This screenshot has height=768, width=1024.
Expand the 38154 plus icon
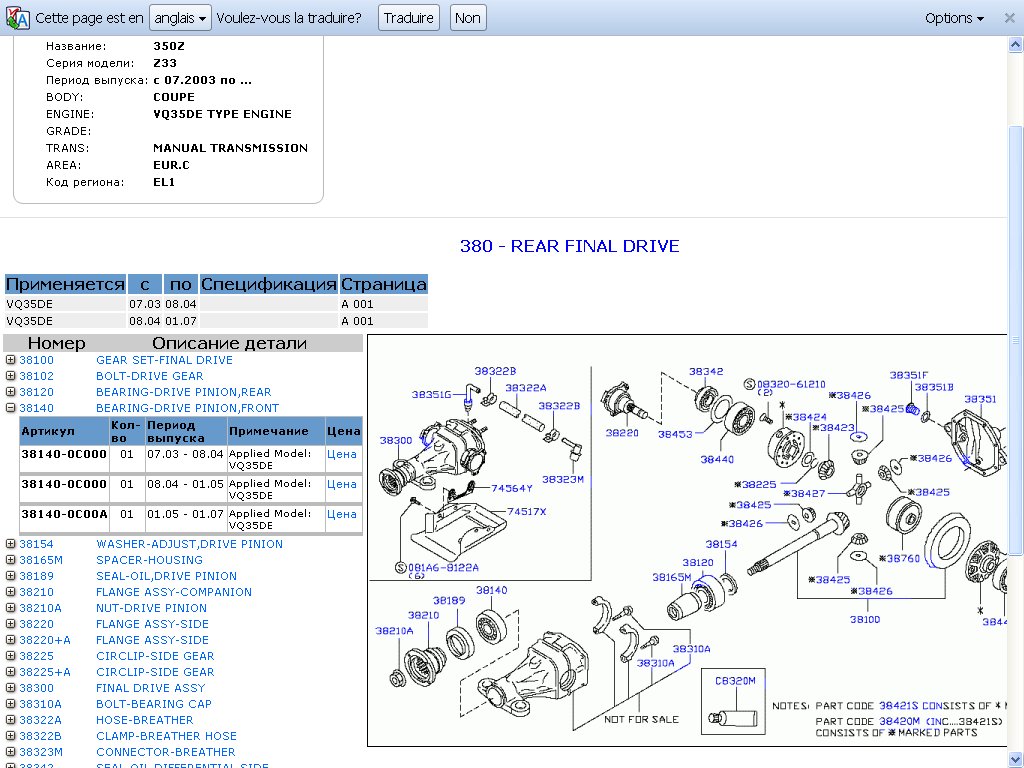[x=11, y=544]
